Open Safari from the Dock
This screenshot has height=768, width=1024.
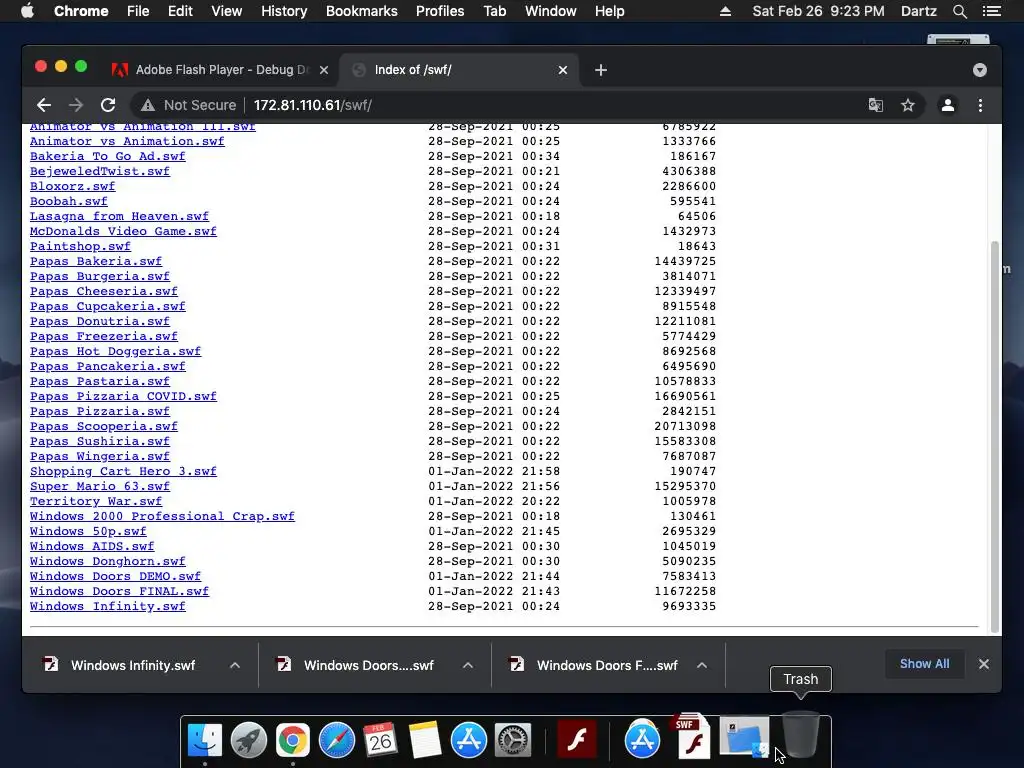click(336, 740)
